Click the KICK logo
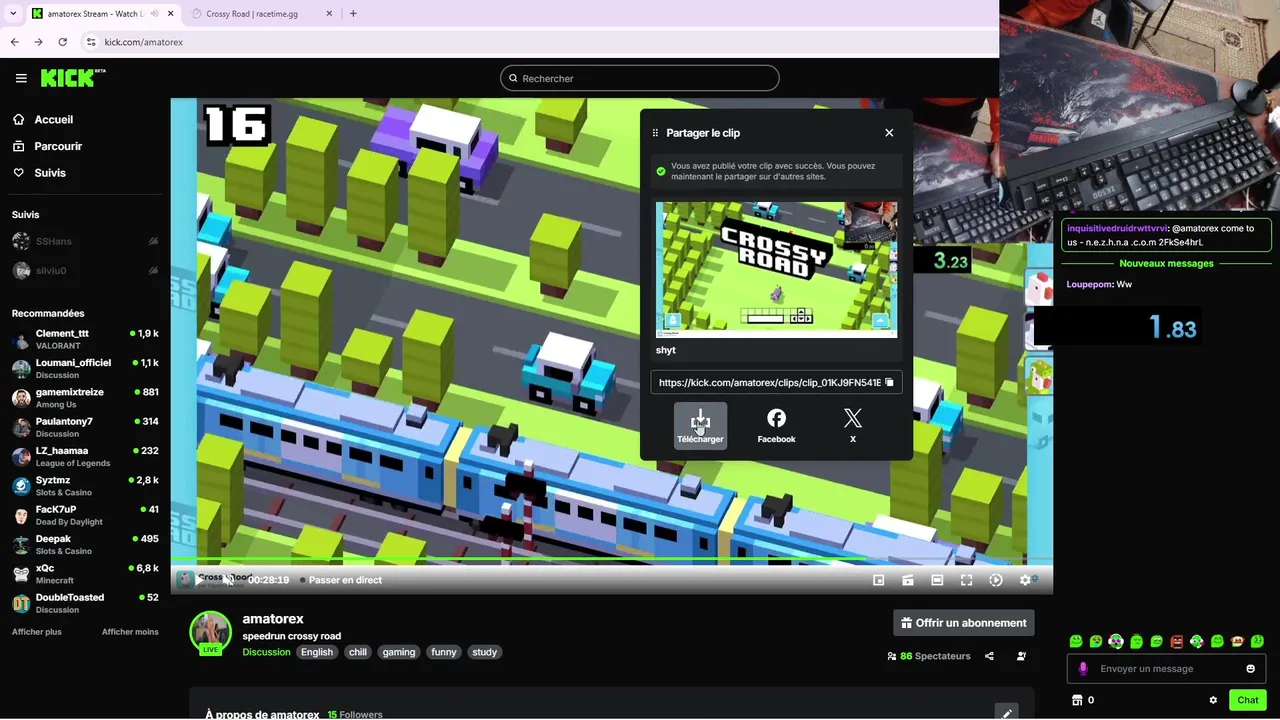Viewport: 1280px width, 720px height. click(72, 78)
